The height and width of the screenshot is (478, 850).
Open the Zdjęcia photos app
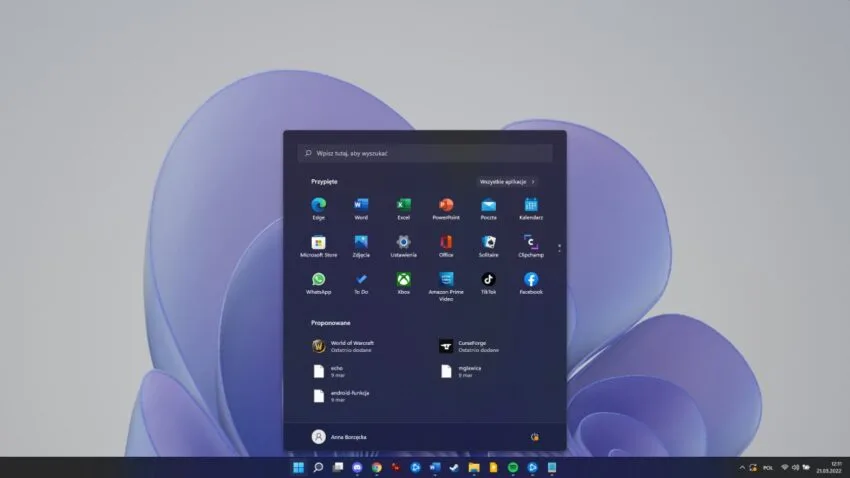coord(361,246)
